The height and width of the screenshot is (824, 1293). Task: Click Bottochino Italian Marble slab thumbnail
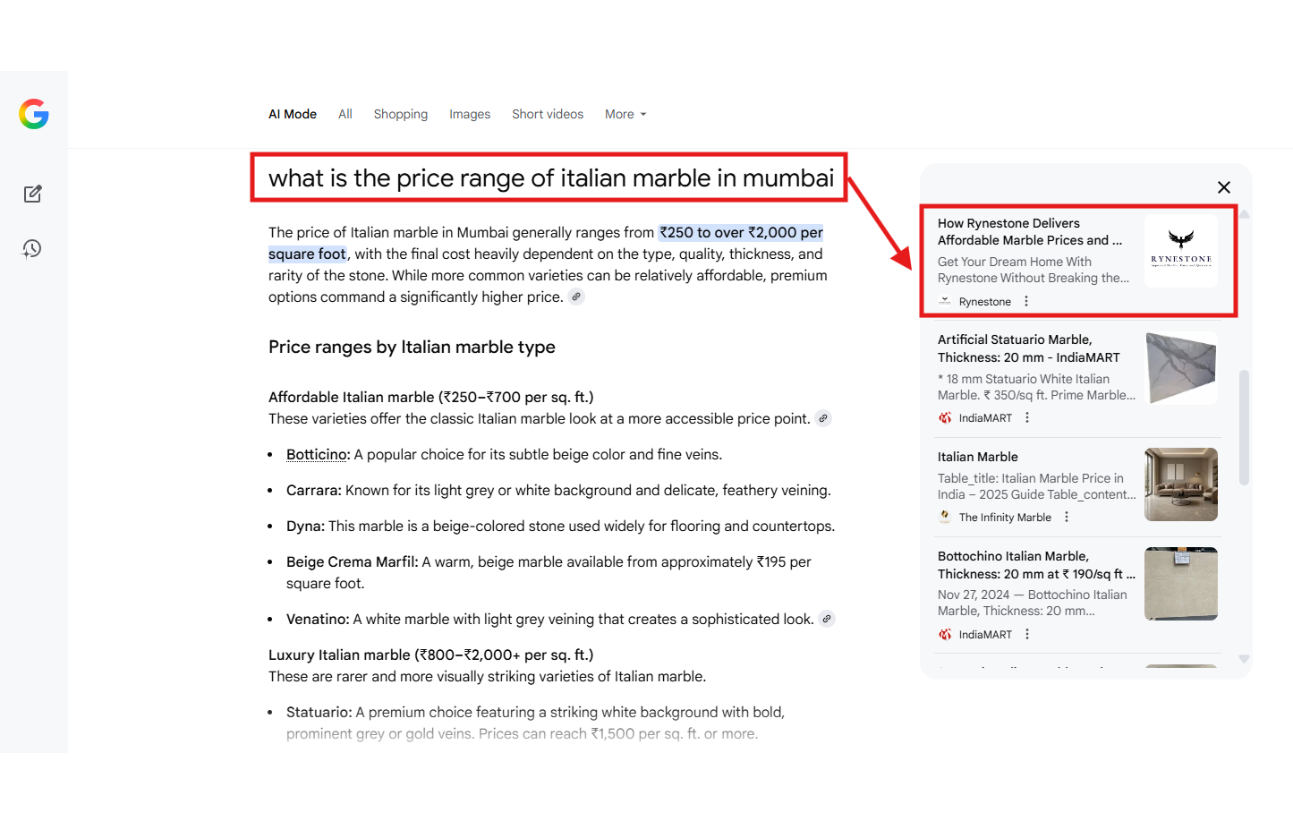pyautogui.click(x=1180, y=584)
